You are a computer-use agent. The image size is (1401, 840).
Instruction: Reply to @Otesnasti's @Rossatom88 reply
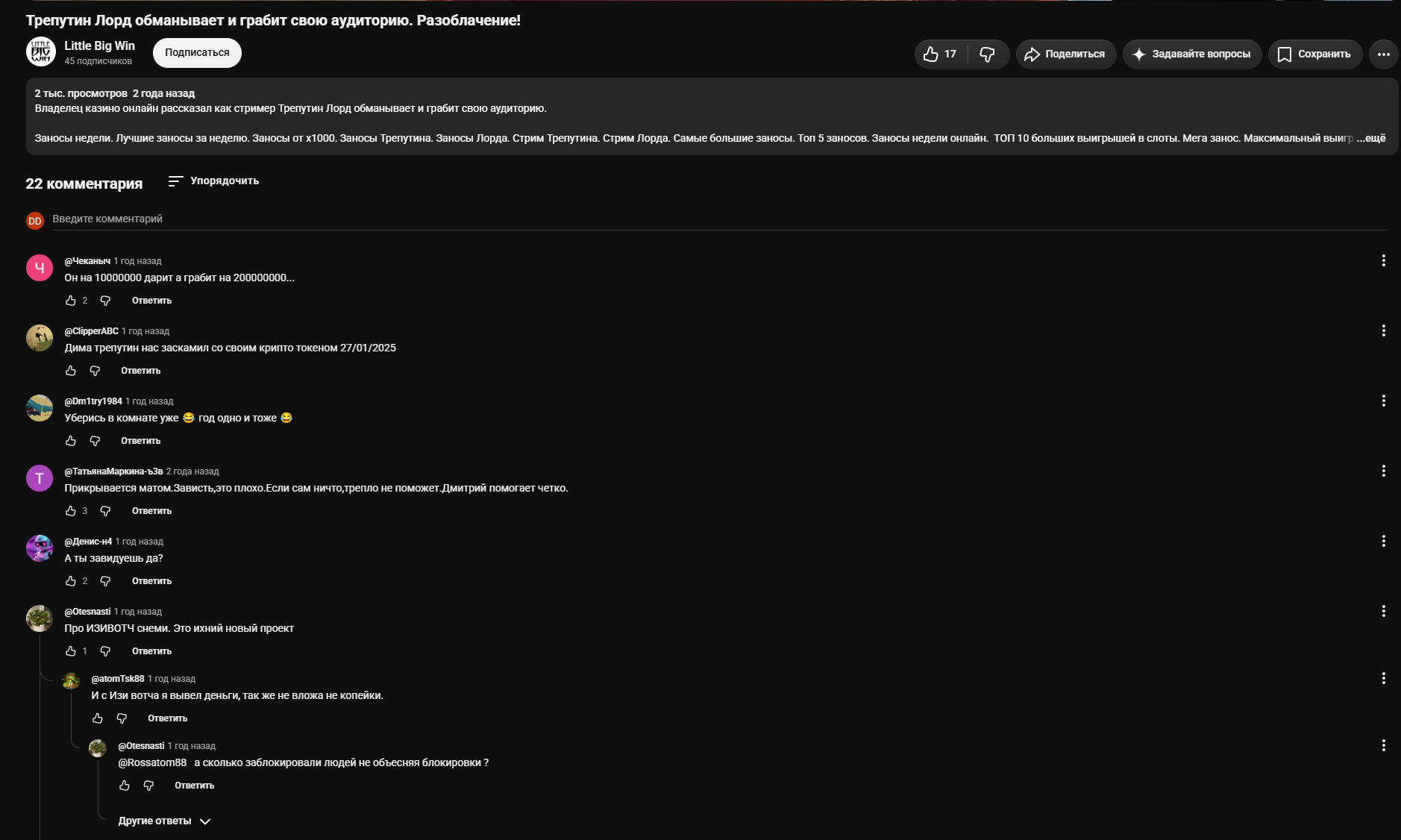click(195, 786)
